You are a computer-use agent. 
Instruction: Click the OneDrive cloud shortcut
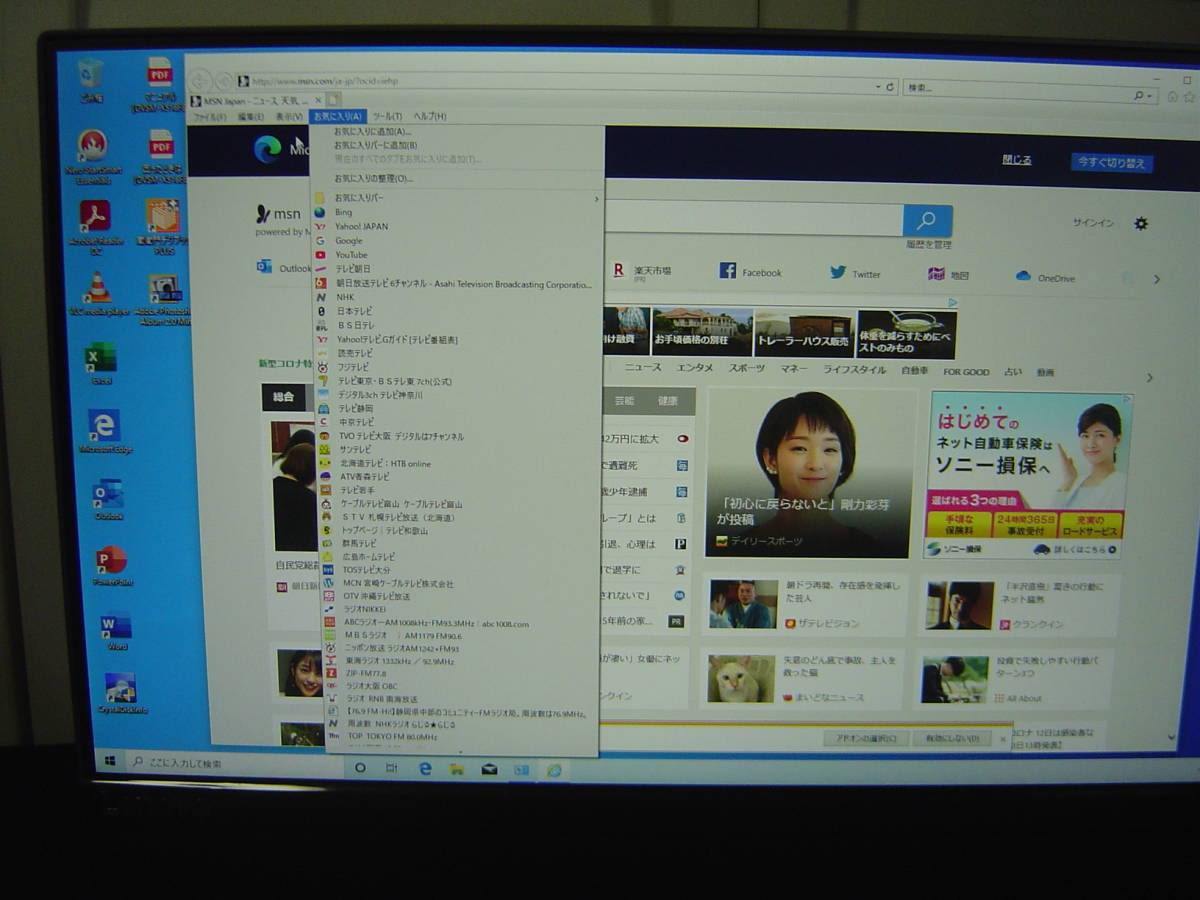click(1023, 276)
